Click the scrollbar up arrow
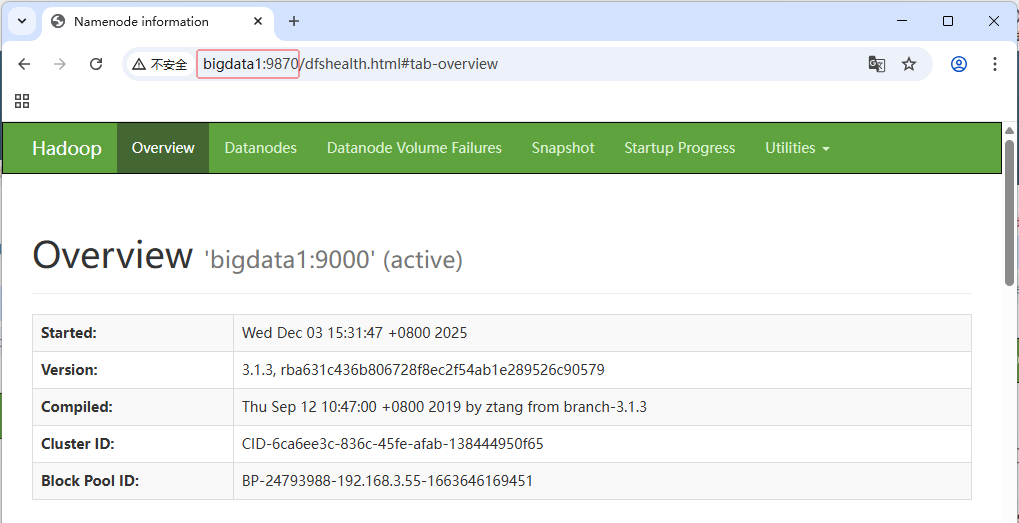The height and width of the screenshot is (523, 1019). [x=1009, y=130]
